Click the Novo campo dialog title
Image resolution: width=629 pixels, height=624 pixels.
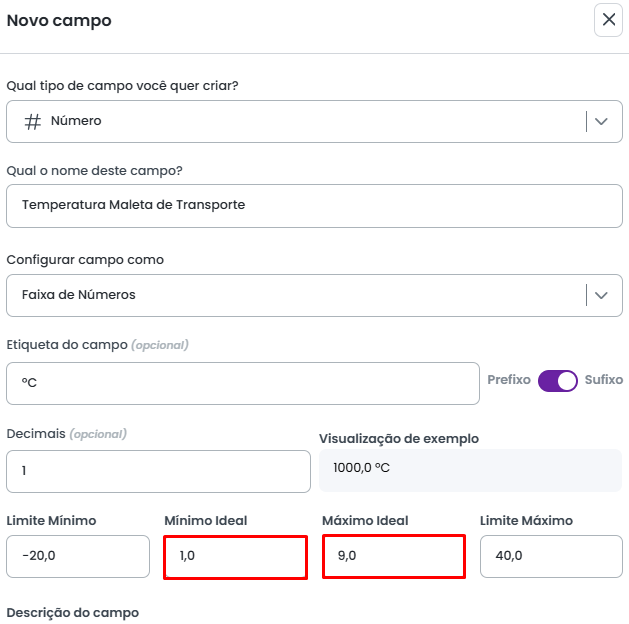click(x=59, y=20)
